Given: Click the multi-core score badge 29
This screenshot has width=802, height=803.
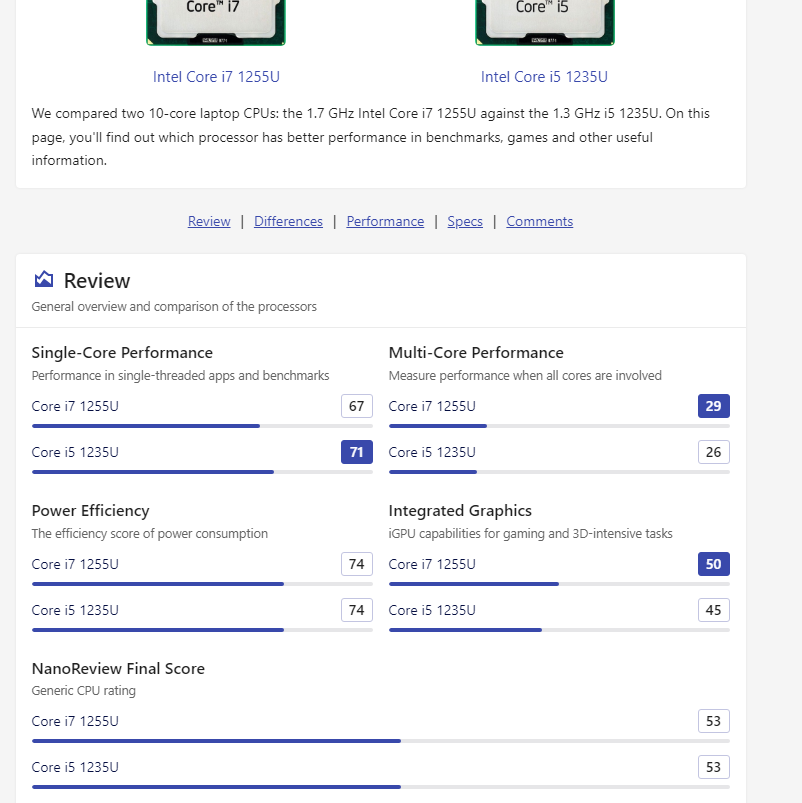Looking at the screenshot, I should pos(713,406).
